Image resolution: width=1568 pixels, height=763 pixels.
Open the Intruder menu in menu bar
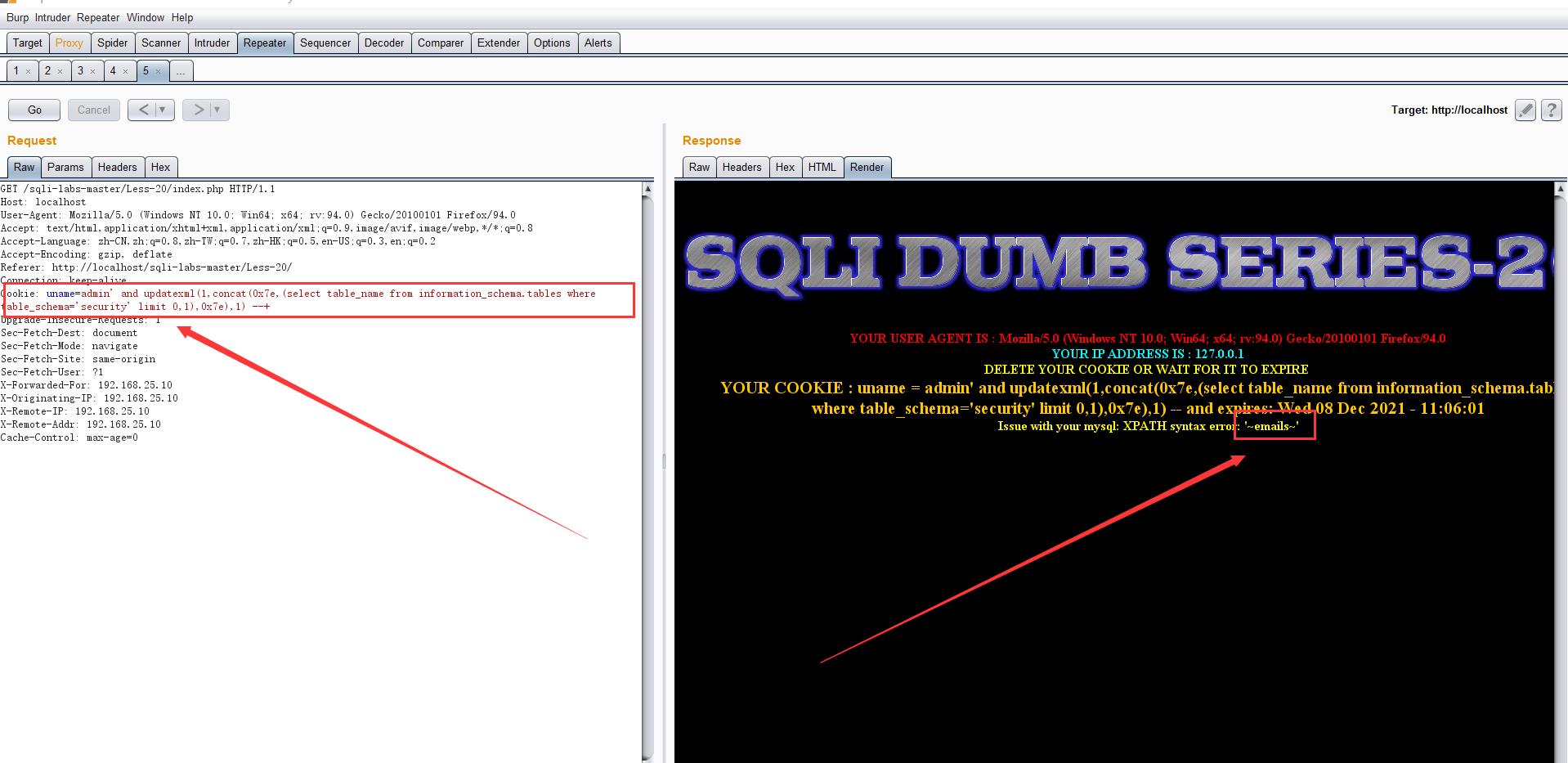click(52, 17)
